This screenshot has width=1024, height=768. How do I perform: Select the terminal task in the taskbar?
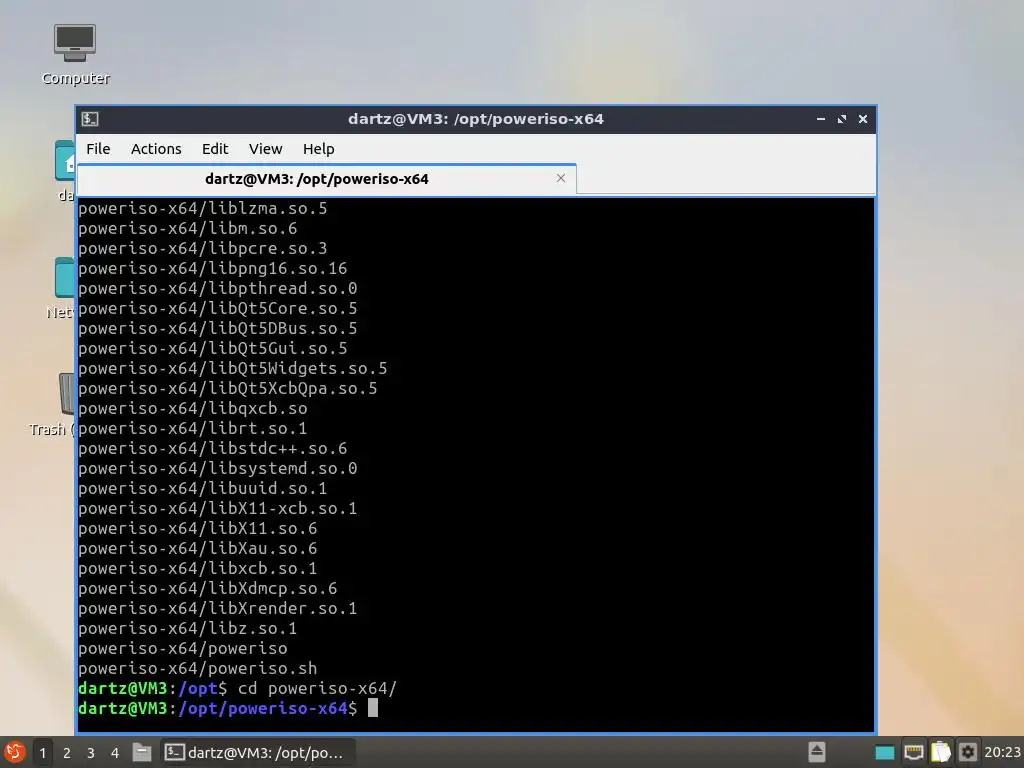(x=257, y=753)
